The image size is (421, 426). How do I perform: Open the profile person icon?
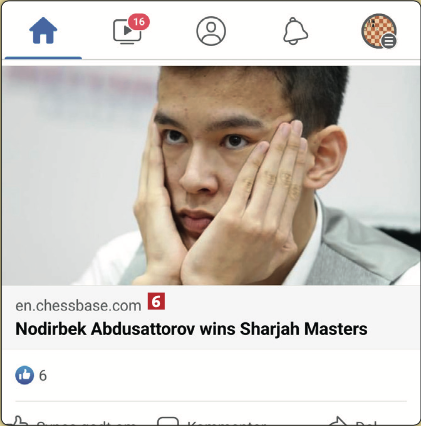coord(211,31)
